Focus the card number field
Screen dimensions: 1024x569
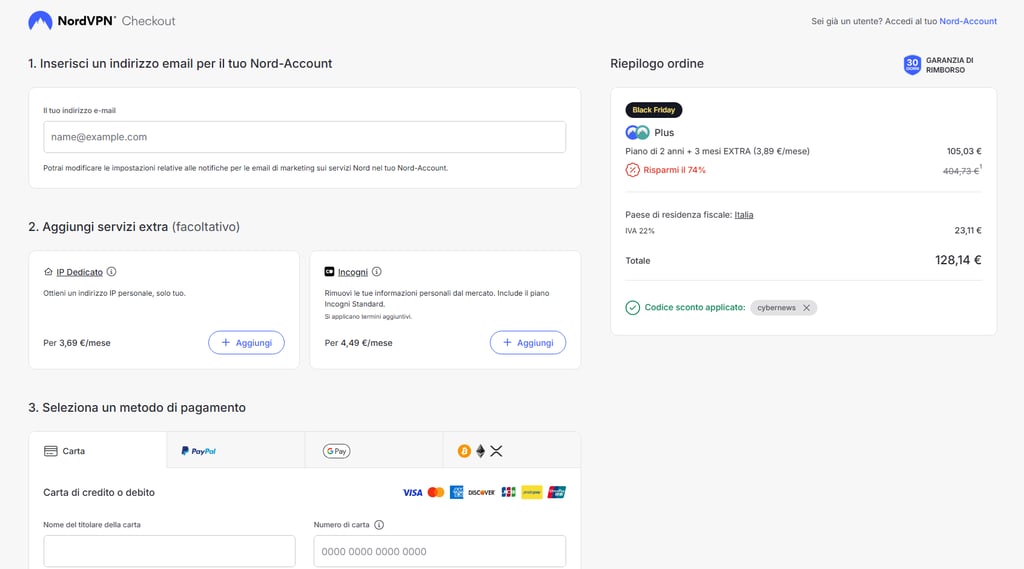pos(440,551)
